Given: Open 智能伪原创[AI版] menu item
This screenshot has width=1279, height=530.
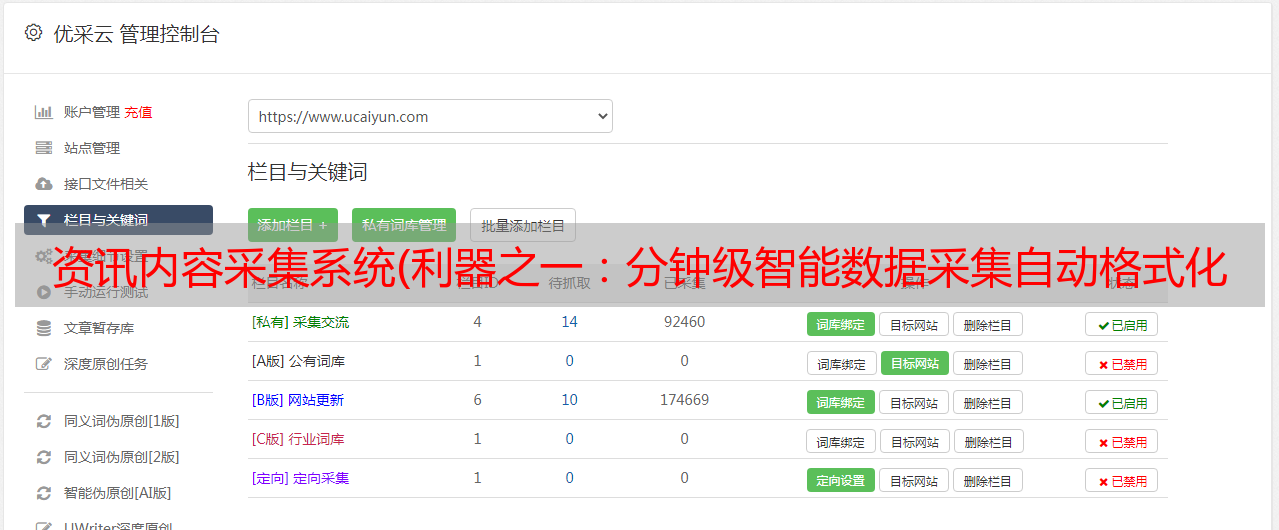Looking at the screenshot, I should point(118,493).
